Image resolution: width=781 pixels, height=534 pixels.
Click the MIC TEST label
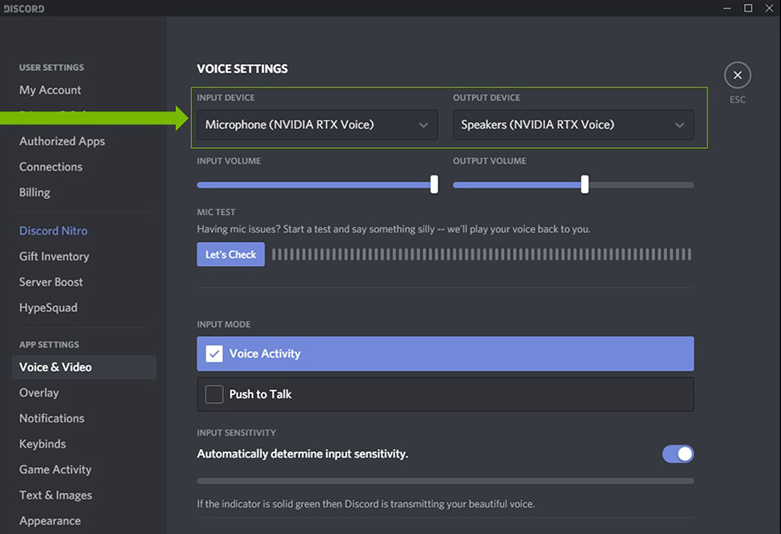click(x=216, y=212)
